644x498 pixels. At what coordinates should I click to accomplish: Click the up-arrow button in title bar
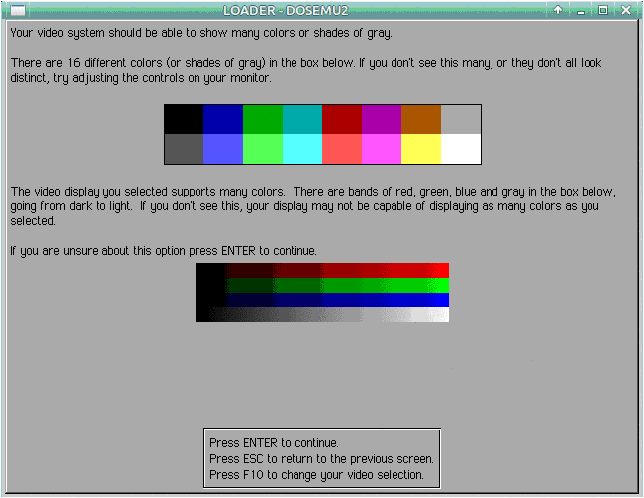pyautogui.click(x=557, y=10)
